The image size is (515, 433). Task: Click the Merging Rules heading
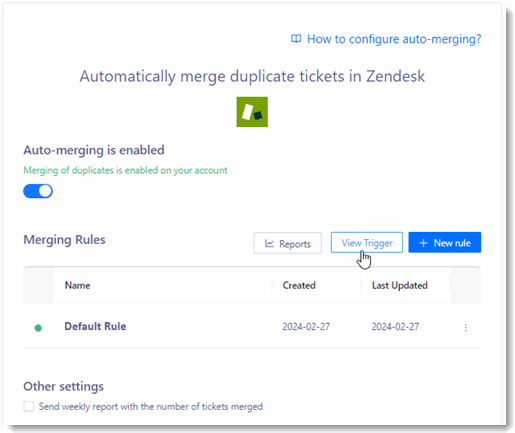[64, 239]
